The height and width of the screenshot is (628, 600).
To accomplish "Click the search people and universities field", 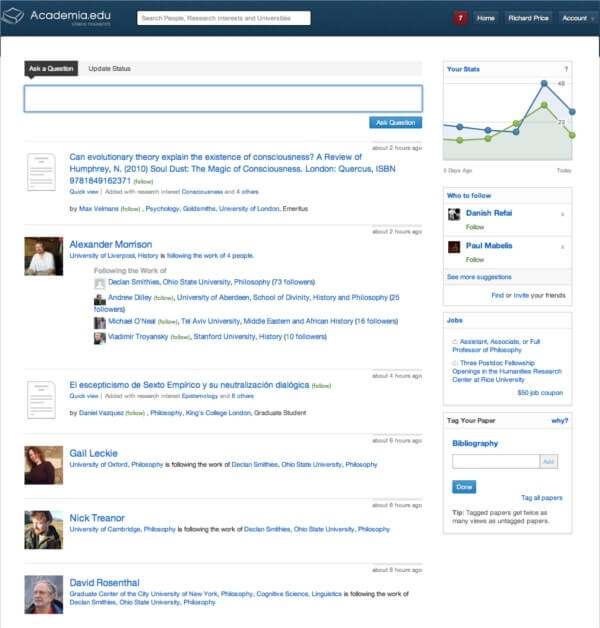I will click(x=223, y=18).
